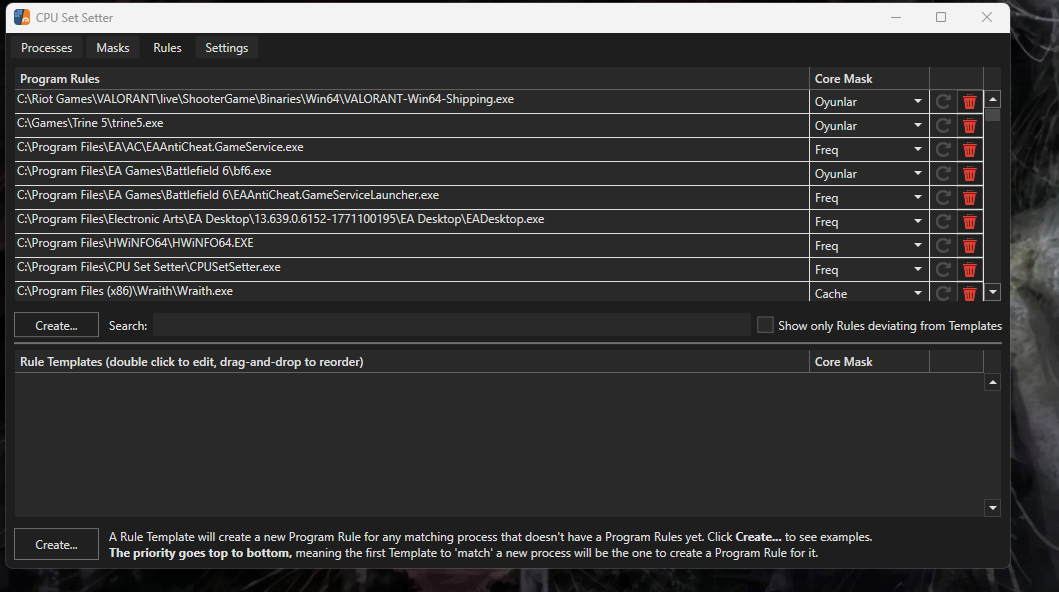Reset the Wraith.exe rule to template
Screen dimensions: 1059x592
(x=943, y=293)
